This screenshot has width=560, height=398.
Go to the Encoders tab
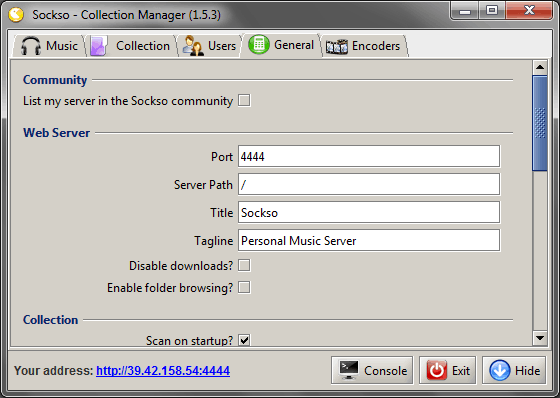(364, 46)
